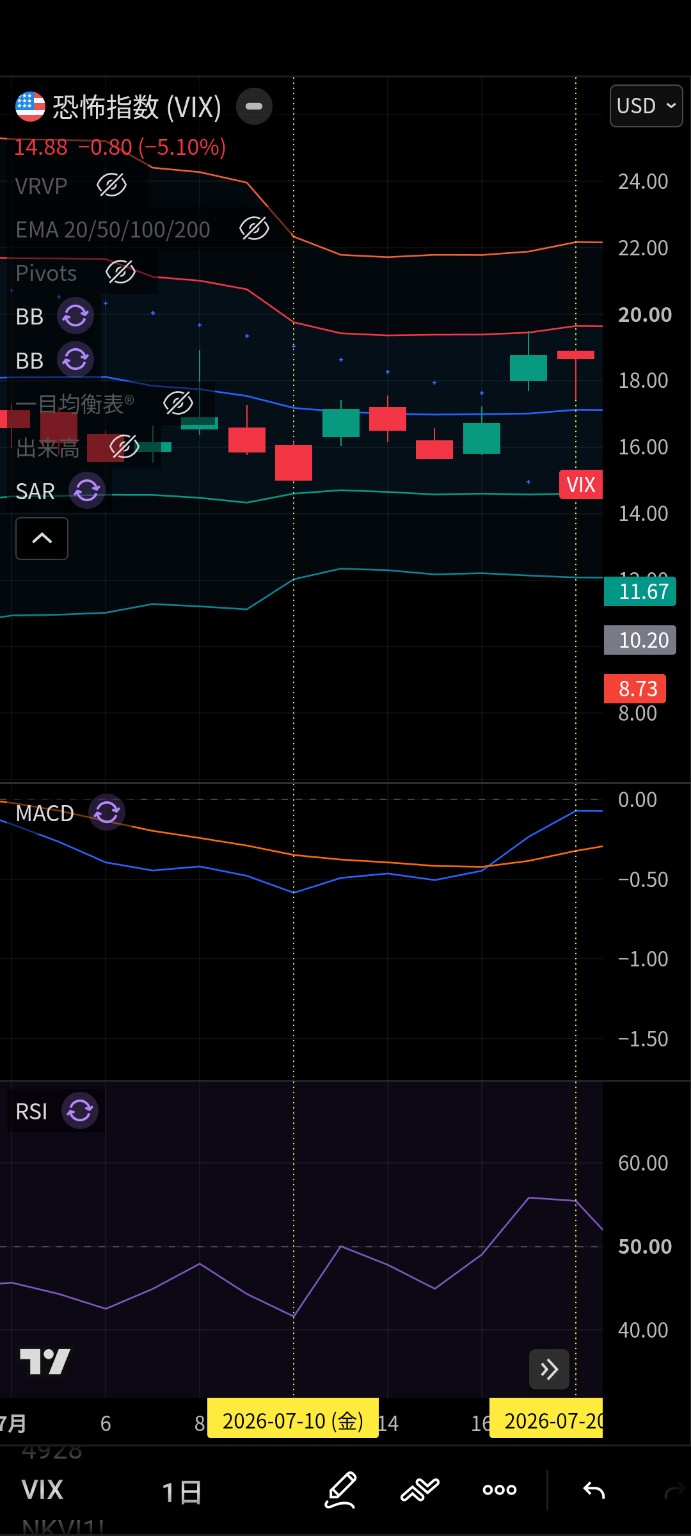Toggle visibility of 一目均衡表 indicator

pos(177,403)
